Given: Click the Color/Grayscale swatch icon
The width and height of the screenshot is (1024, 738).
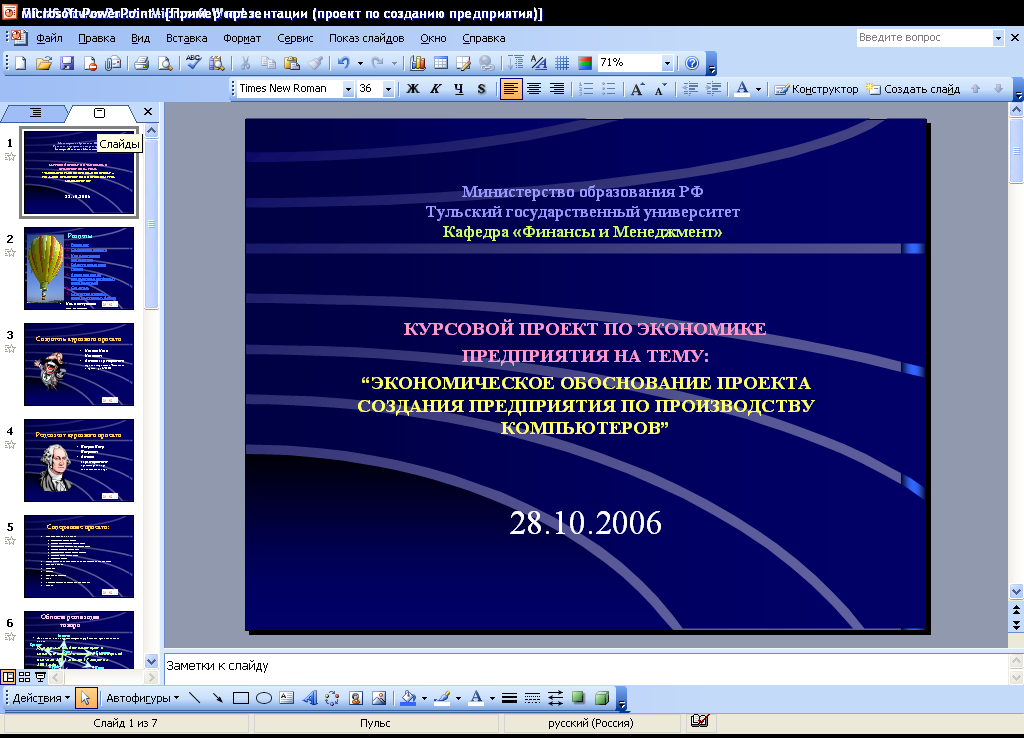Looking at the screenshot, I should coord(585,63).
